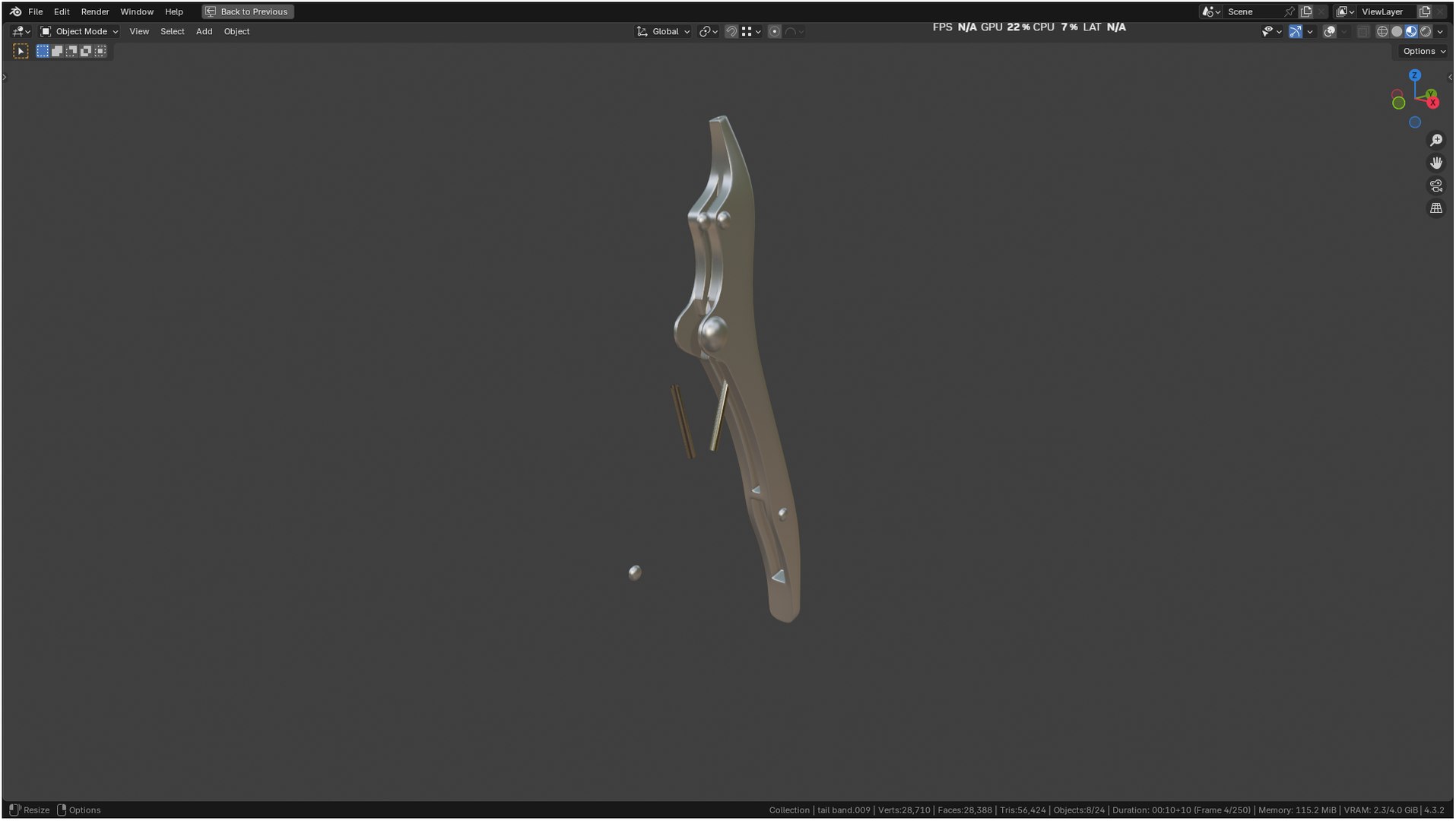Open the viewport Object menu
Viewport: 1456px width, 821px height.
[236, 31]
